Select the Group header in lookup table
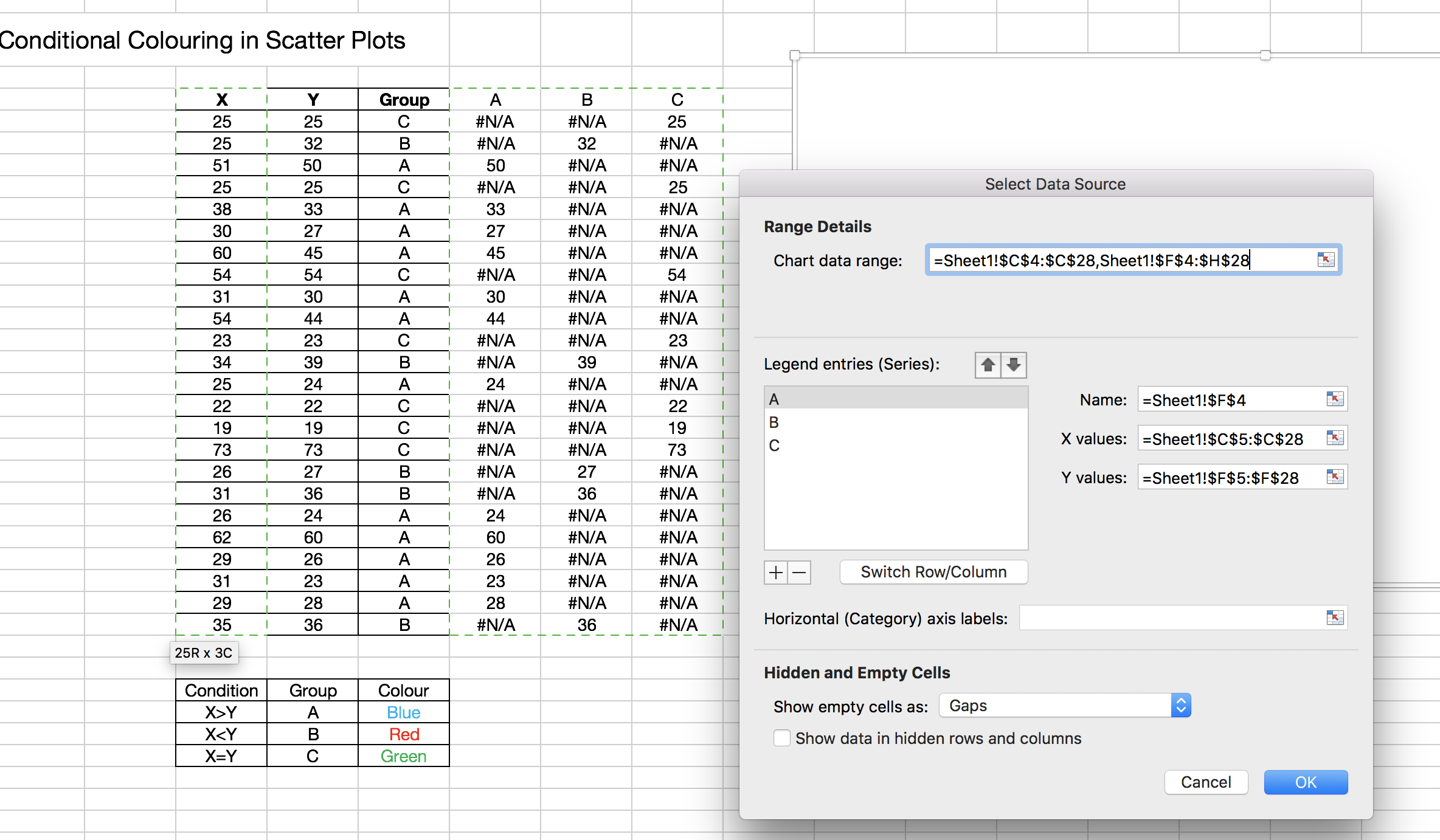Image resolution: width=1440 pixels, height=840 pixels. tap(313, 690)
